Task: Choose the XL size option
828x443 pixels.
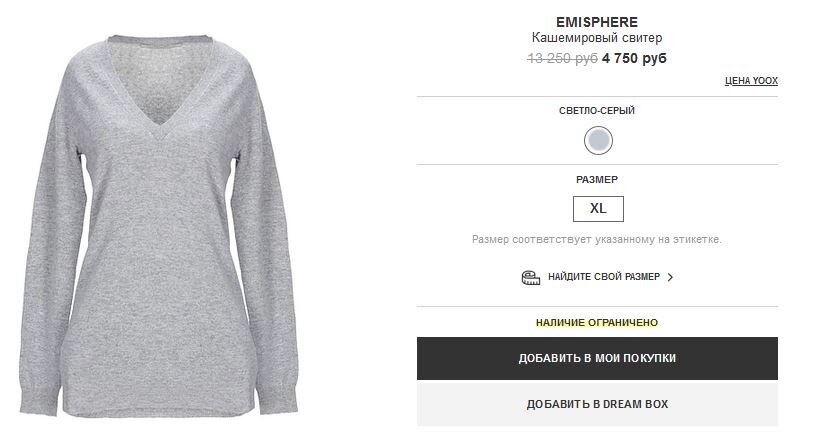Action: tap(598, 209)
